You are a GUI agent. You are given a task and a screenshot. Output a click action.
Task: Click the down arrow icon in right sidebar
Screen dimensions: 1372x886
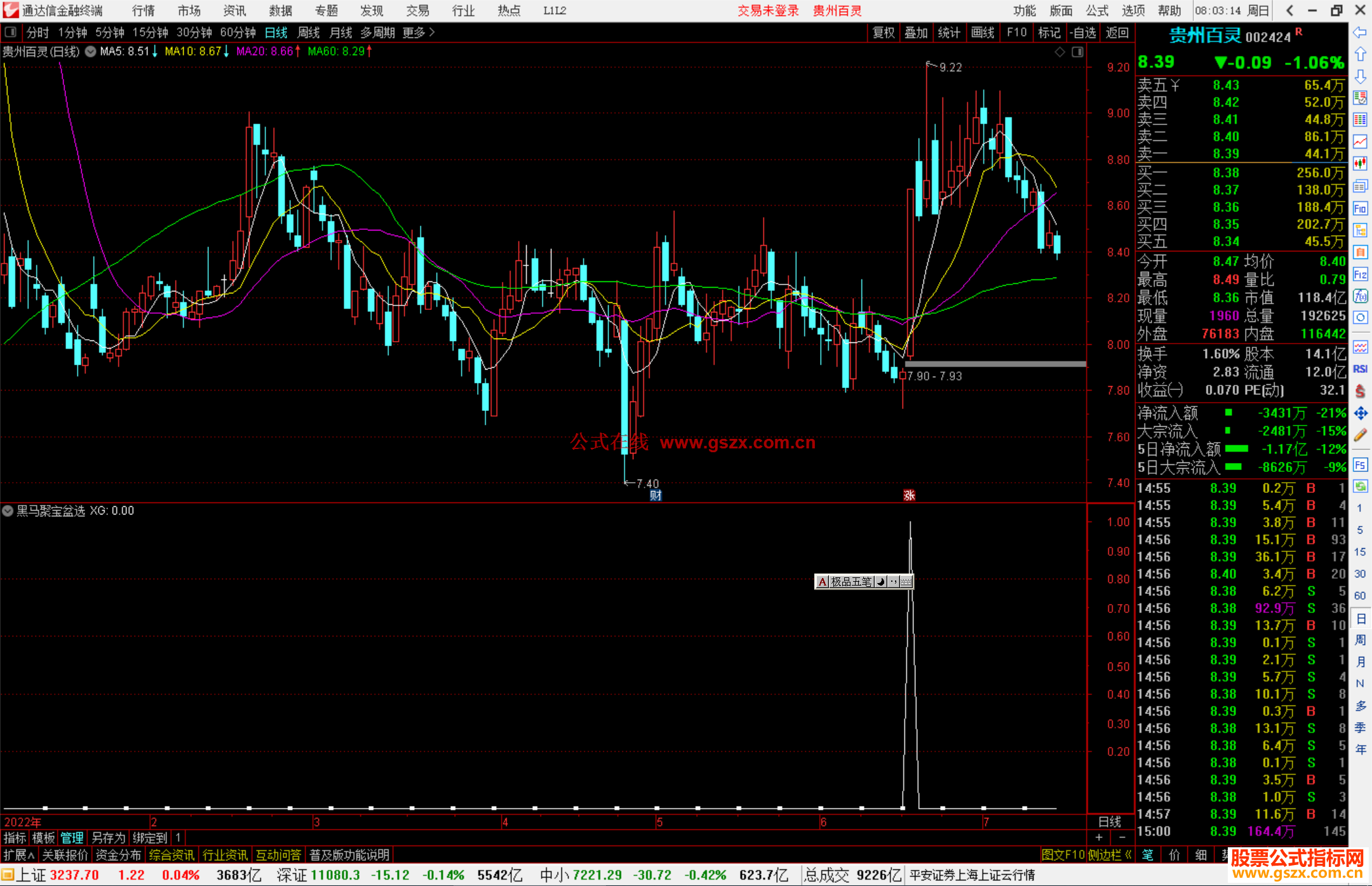(1360, 76)
